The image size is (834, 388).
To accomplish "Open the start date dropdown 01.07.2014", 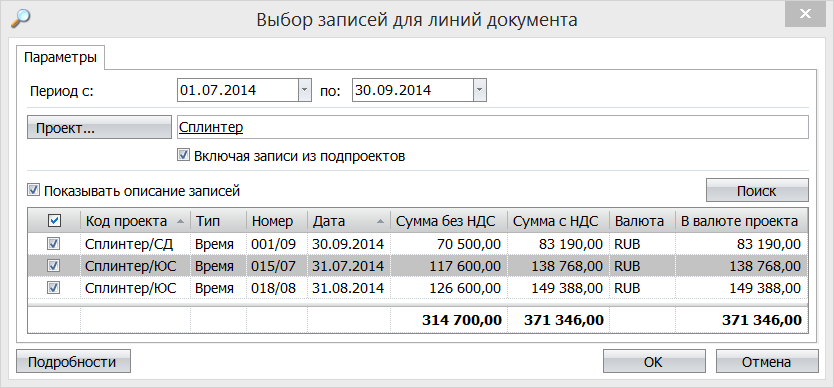I will [x=304, y=90].
